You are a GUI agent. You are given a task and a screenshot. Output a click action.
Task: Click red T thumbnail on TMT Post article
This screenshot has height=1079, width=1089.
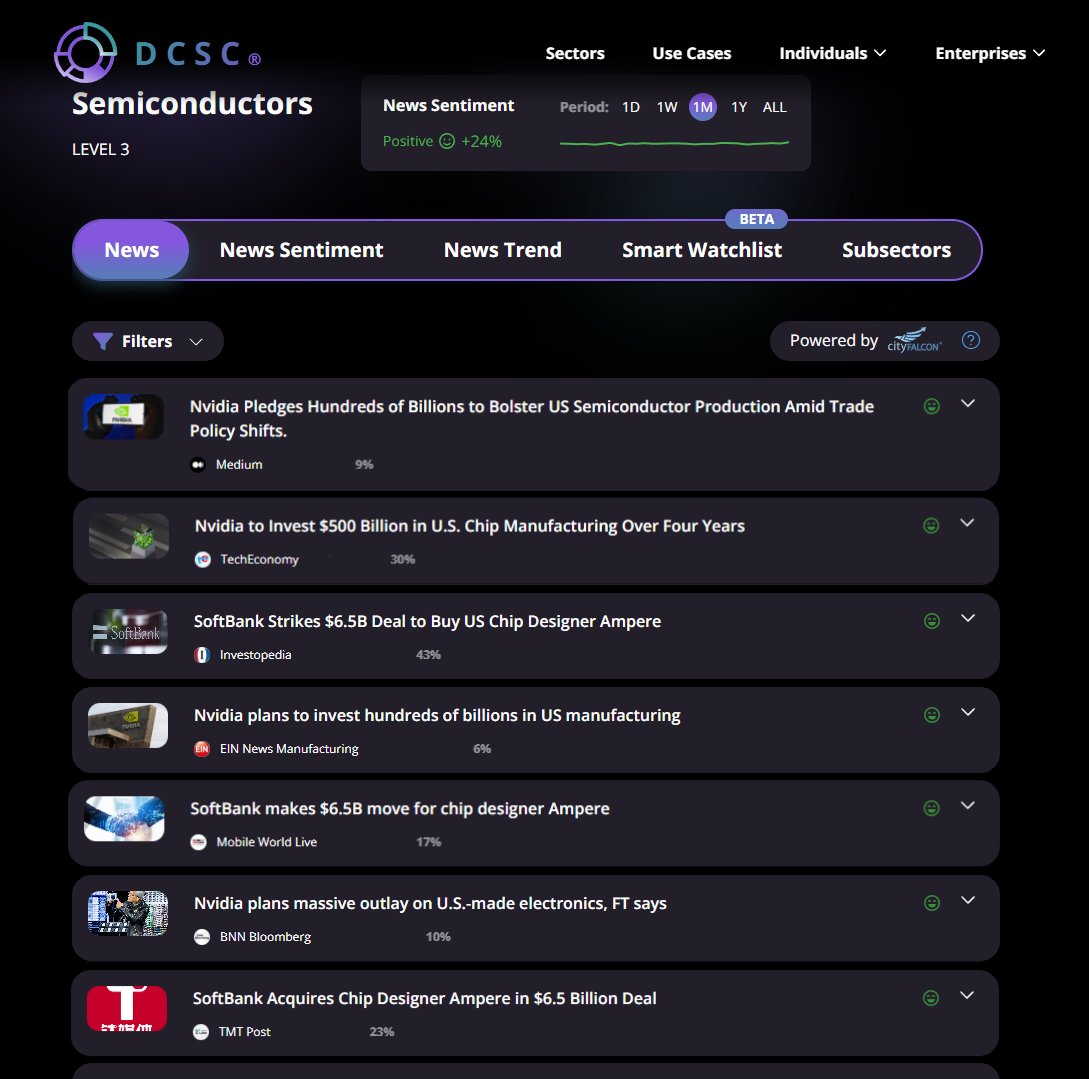pyautogui.click(x=127, y=1008)
